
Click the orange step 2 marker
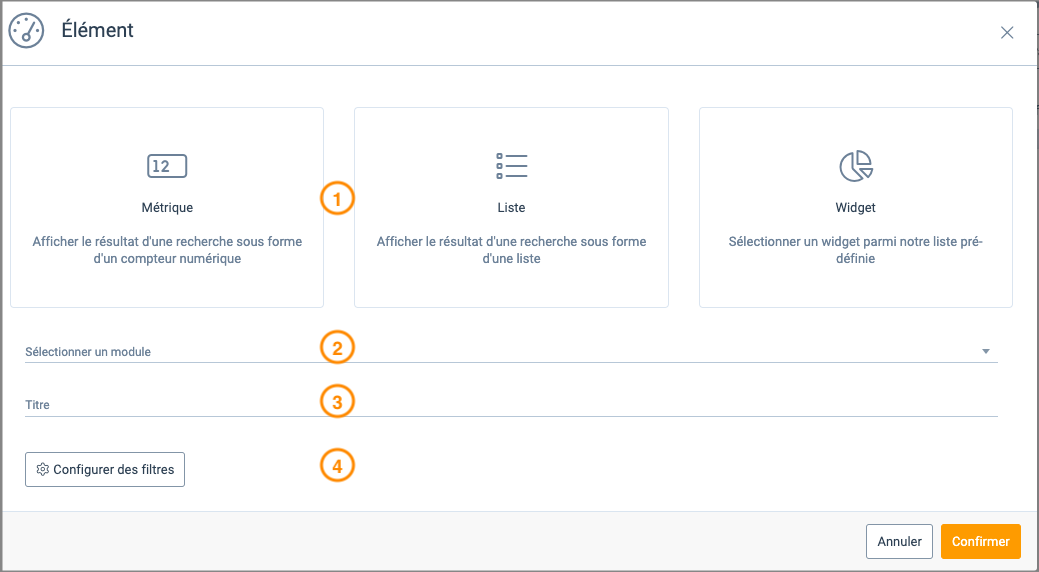(x=337, y=348)
